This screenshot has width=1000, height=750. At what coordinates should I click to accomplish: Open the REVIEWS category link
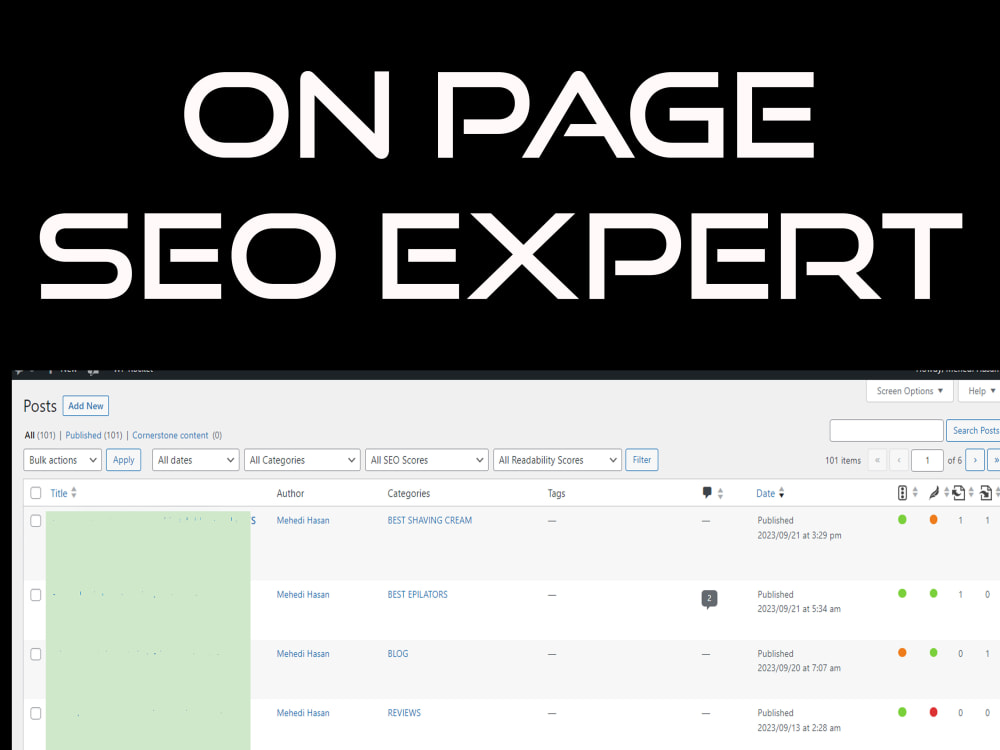tap(404, 713)
